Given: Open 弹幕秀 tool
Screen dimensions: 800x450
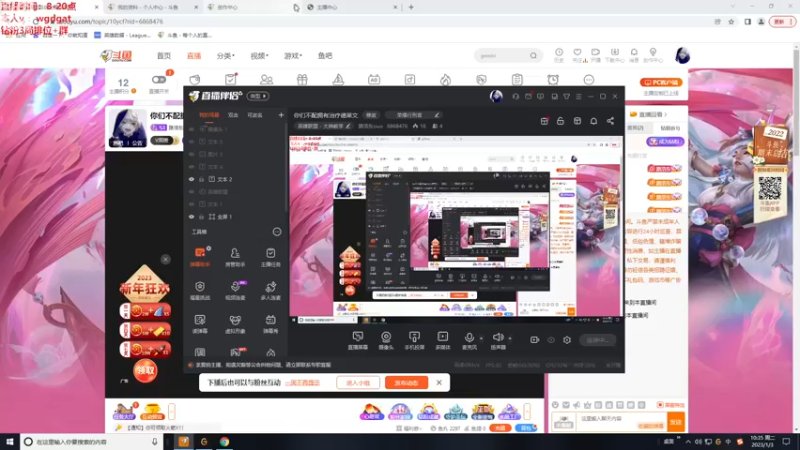Looking at the screenshot, I should pos(270,324).
